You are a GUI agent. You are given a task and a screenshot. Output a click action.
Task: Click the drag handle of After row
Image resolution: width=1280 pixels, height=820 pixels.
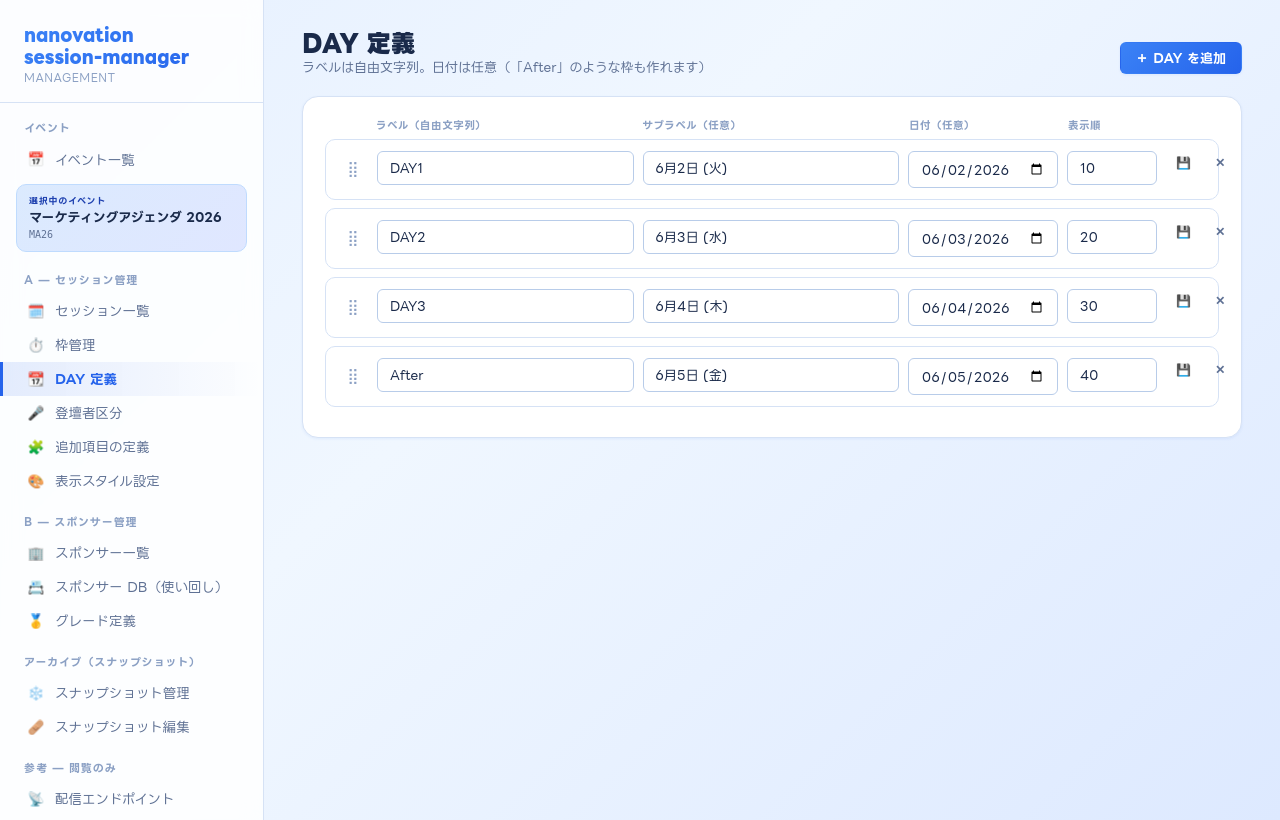(352, 377)
